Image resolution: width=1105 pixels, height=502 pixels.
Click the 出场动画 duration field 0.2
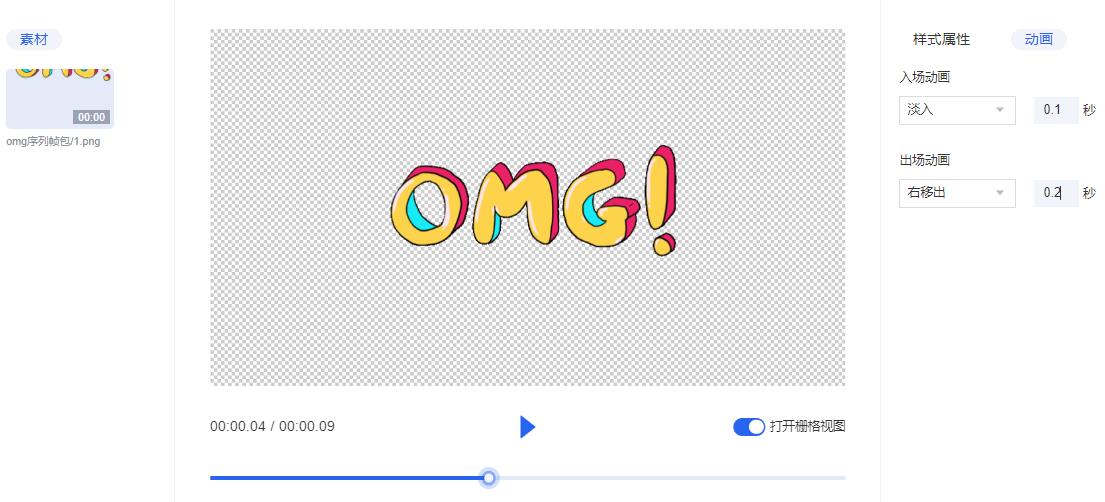(1056, 192)
